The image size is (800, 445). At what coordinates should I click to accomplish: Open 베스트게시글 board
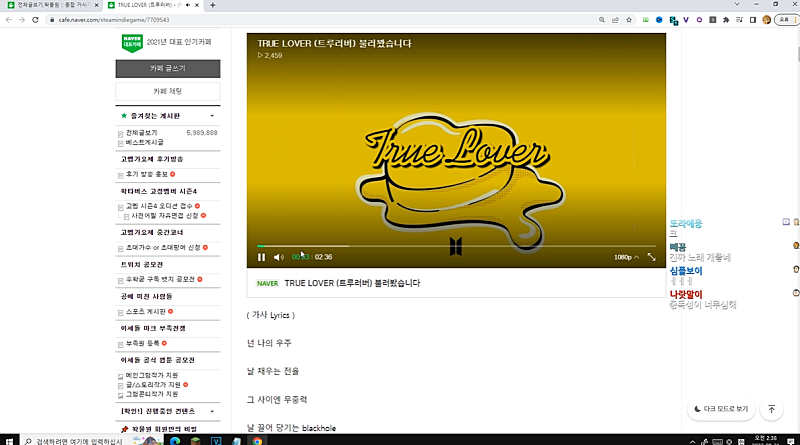[x=144, y=142]
